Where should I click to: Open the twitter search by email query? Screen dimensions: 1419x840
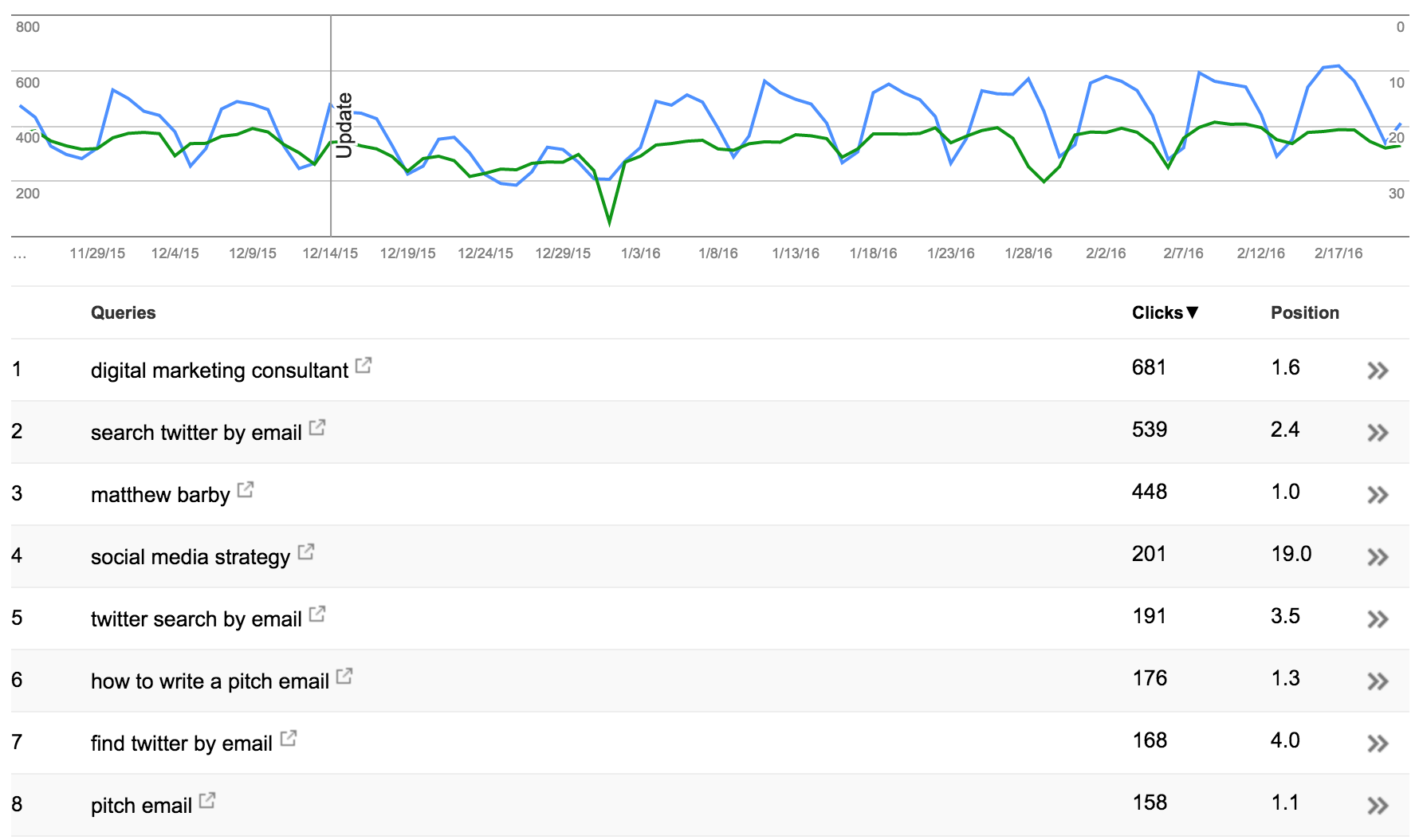click(x=196, y=619)
